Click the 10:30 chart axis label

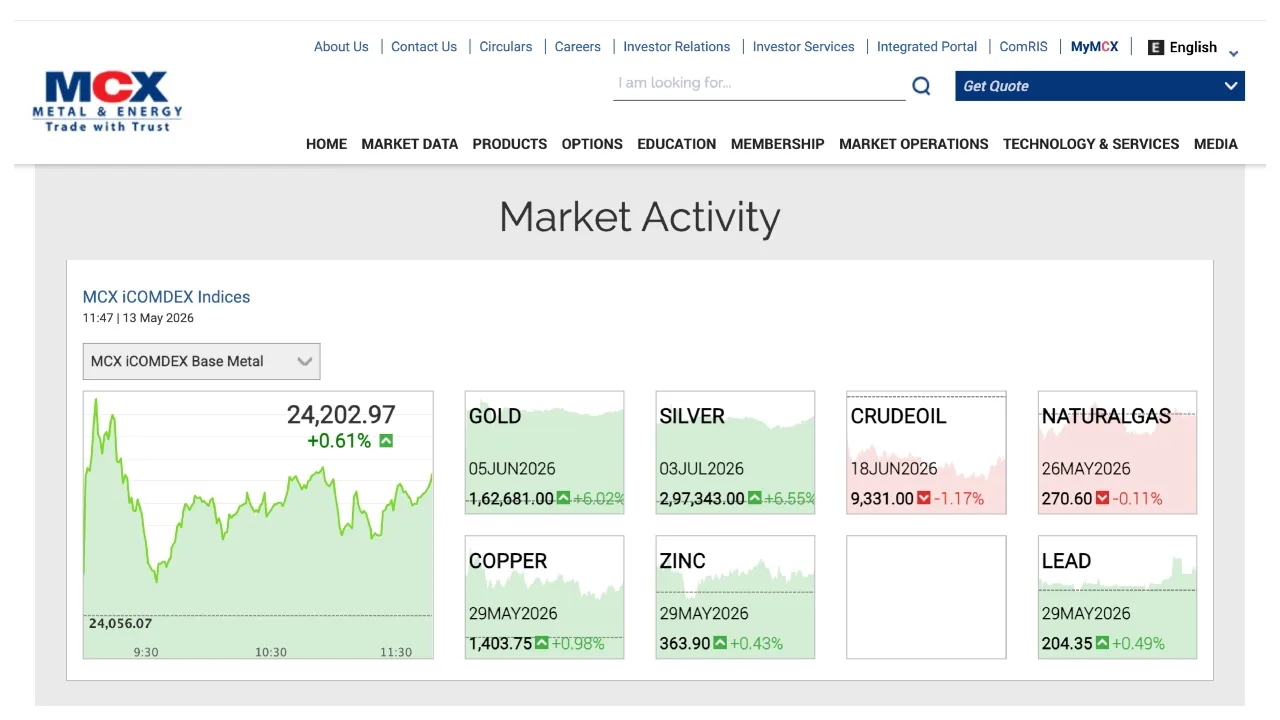[271, 652]
